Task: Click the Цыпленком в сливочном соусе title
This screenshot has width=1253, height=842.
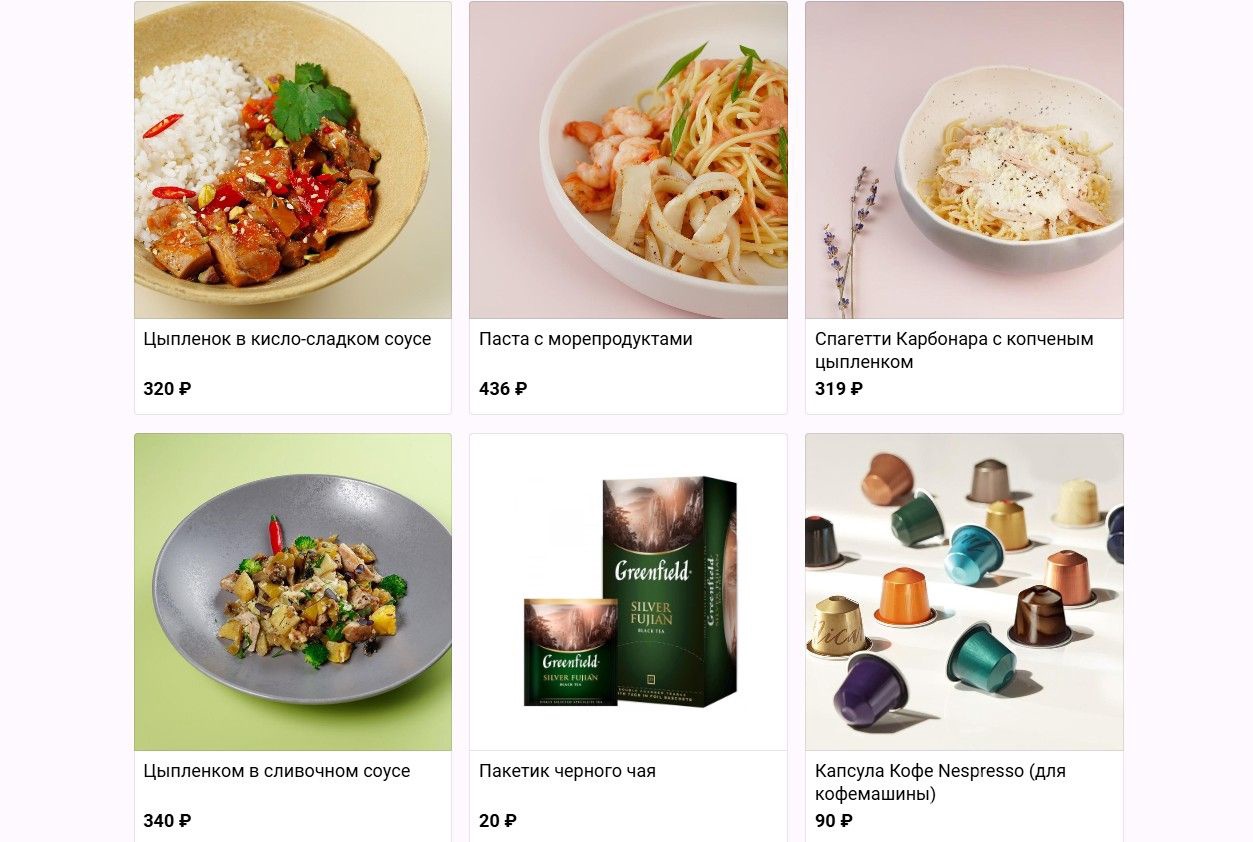Action: [277, 771]
